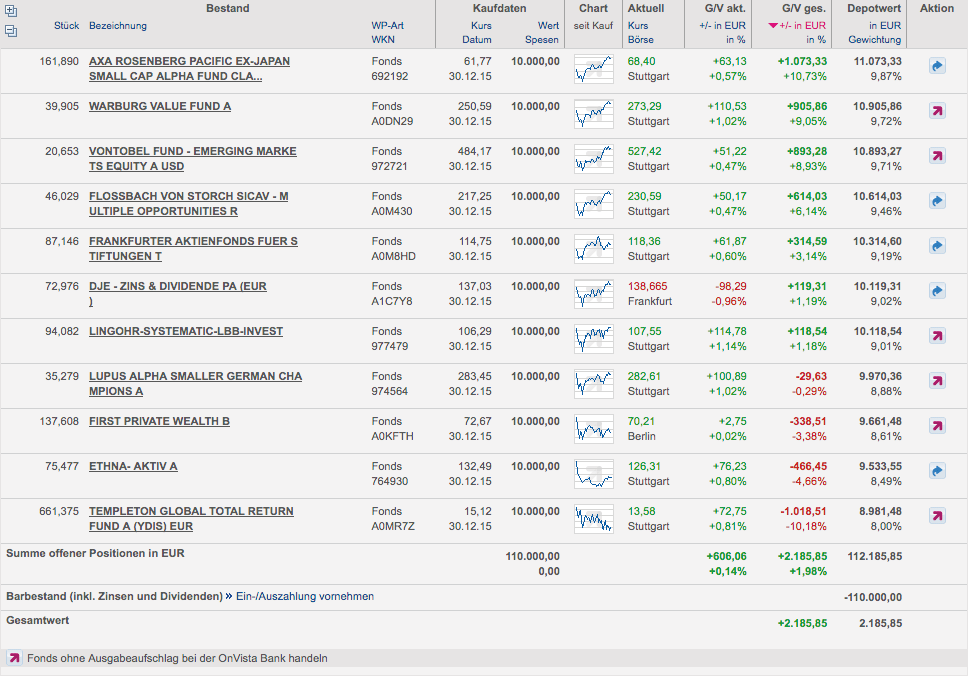Image resolution: width=970 pixels, height=677 pixels.
Task: Sort by Depotwert in EUR header
Action: pyautogui.click(x=885, y=26)
